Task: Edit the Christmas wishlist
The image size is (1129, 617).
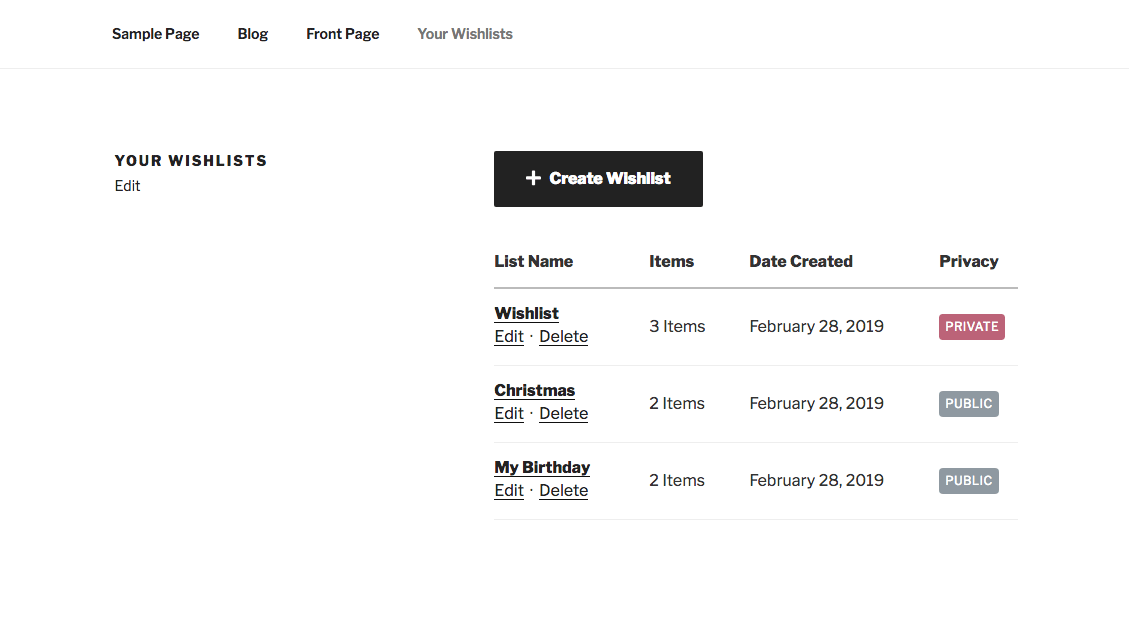Action: click(509, 414)
